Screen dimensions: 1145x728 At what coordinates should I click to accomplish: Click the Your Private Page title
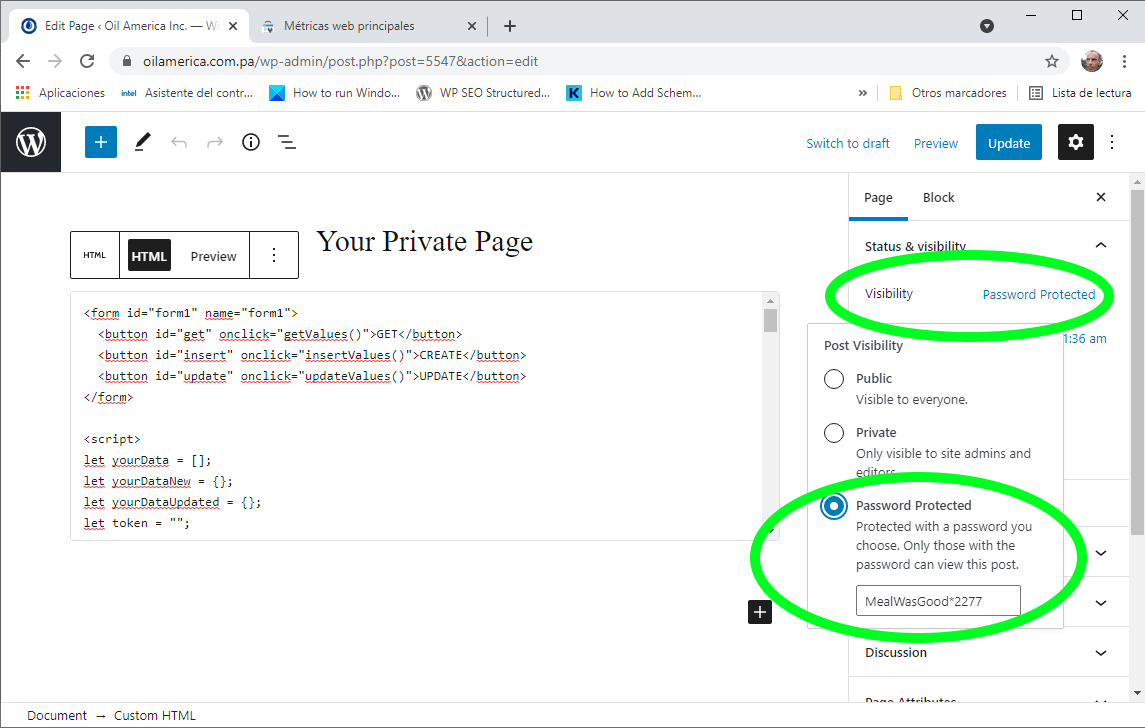(x=424, y=241)
